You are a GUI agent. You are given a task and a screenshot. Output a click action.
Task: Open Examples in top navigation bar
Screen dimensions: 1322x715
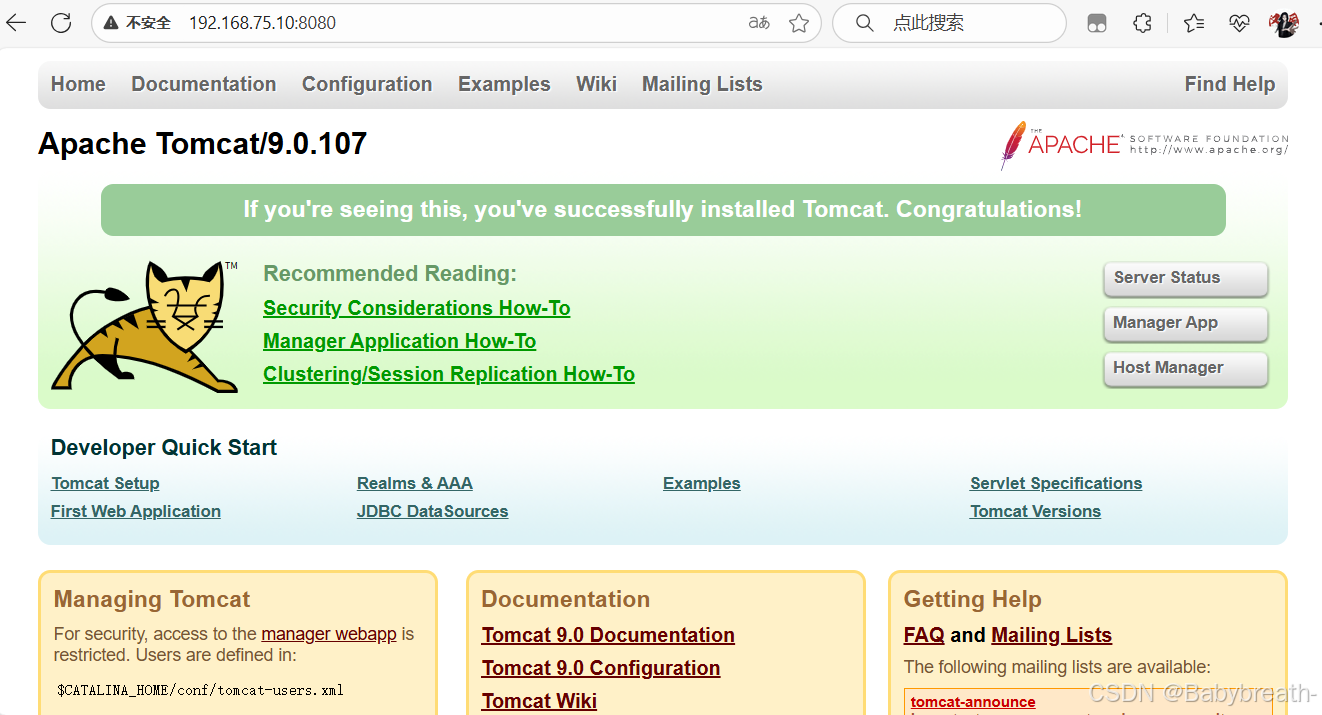pos(504,84)
